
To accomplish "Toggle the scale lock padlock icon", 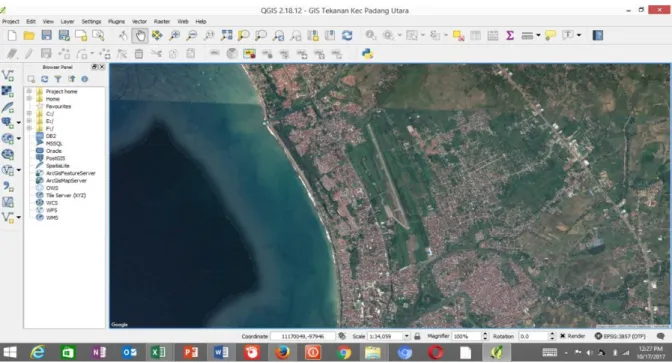I will tap(417, 336).
